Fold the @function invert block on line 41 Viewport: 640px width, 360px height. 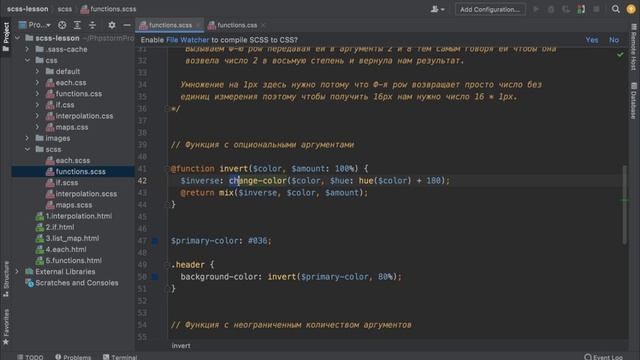pos(167,169)
